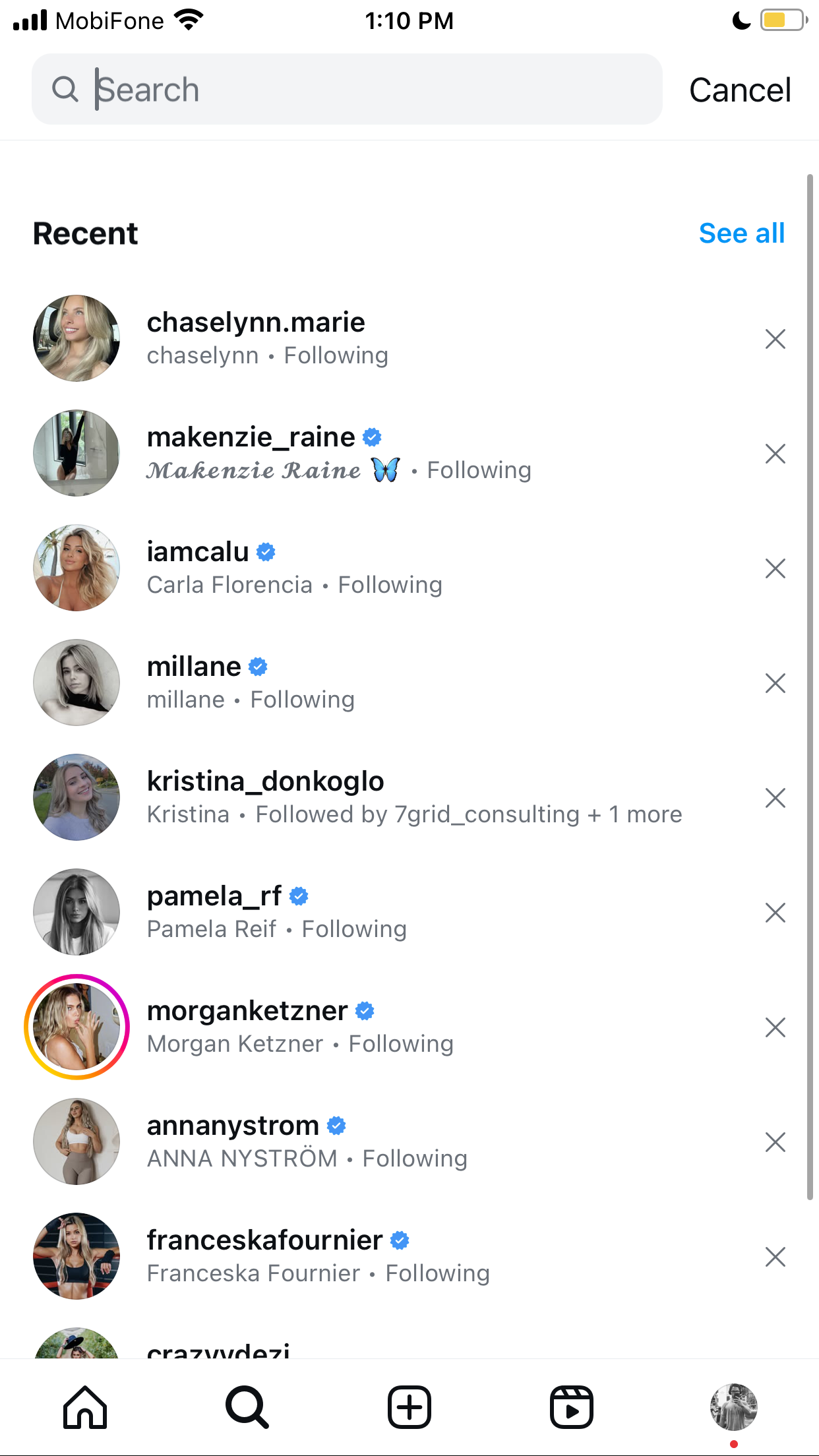Image resolution: width=819 pixels, height=1456 pixels.
Task: Select the iamcalu Carla Florencia result
Action: (409, 568)
